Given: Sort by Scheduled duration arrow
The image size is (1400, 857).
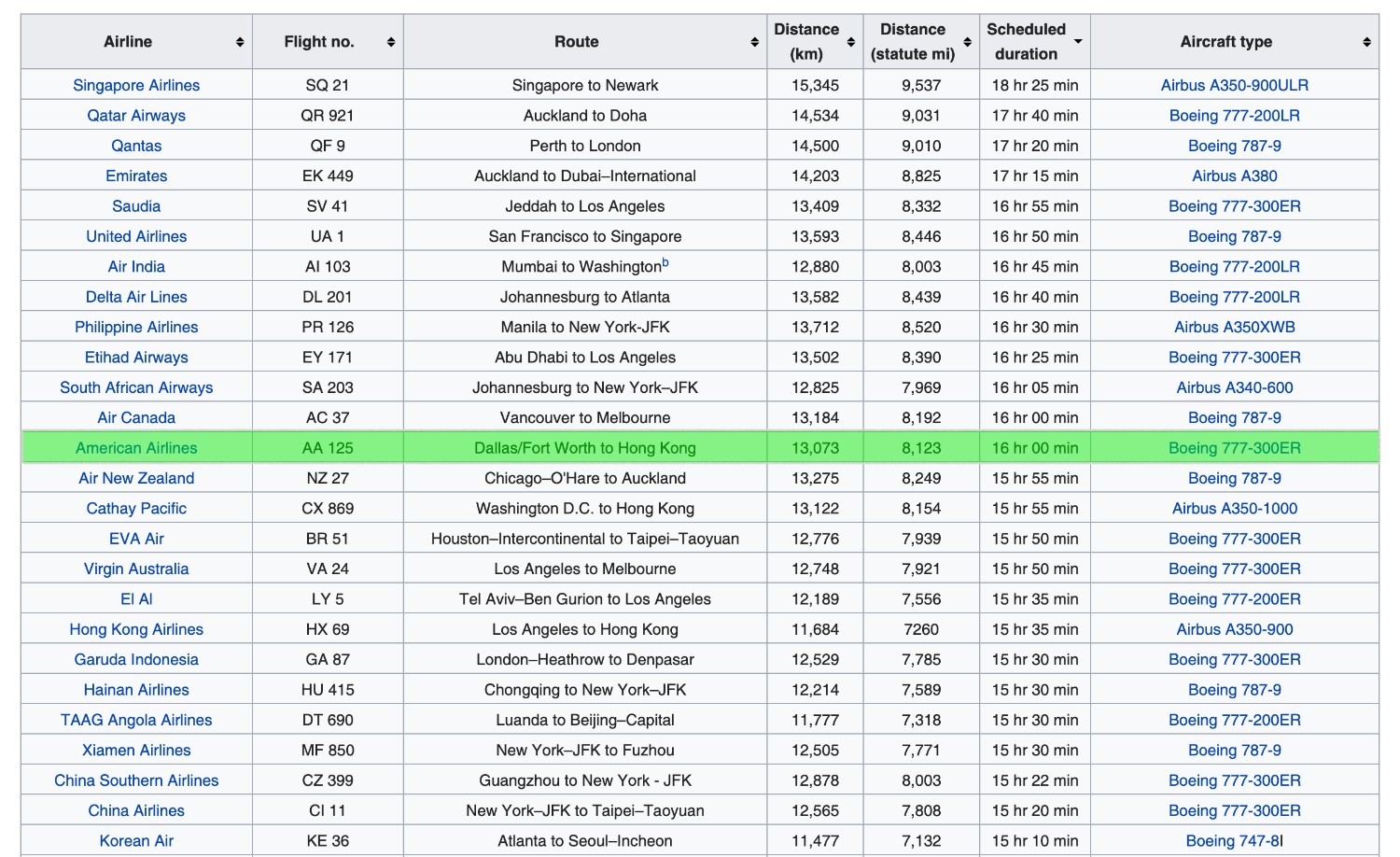Looking at the screenshot, I should click(1078, 42).
